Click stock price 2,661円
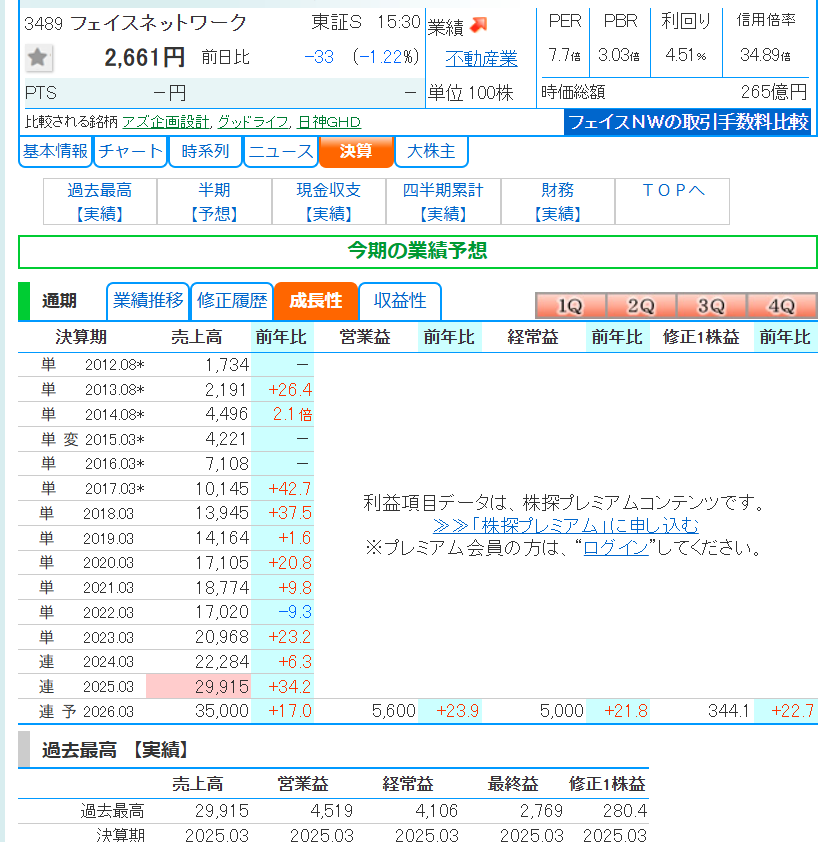820x842 pixels. (144, 58)
